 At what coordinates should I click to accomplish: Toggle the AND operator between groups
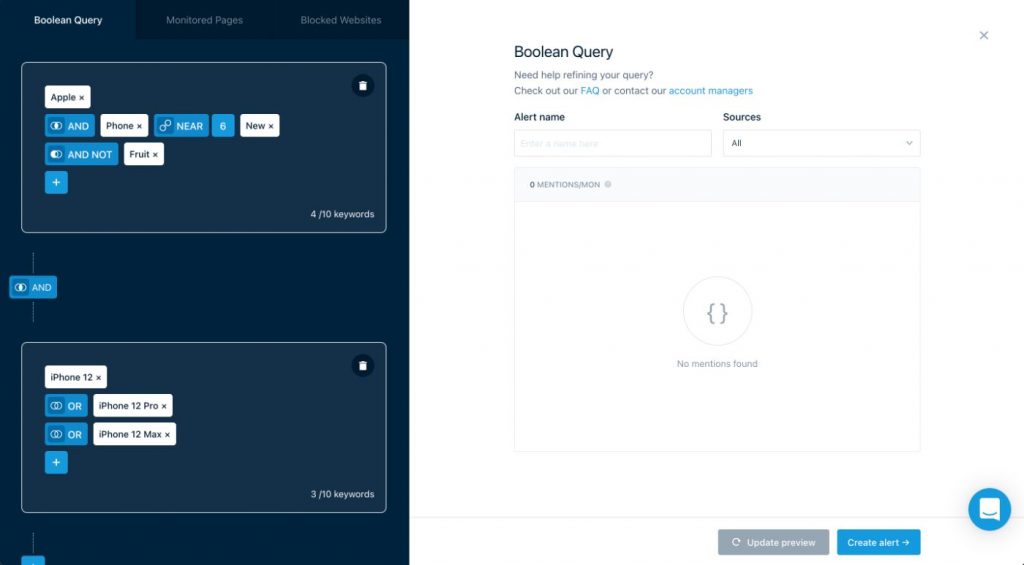[x=33, y=287]
